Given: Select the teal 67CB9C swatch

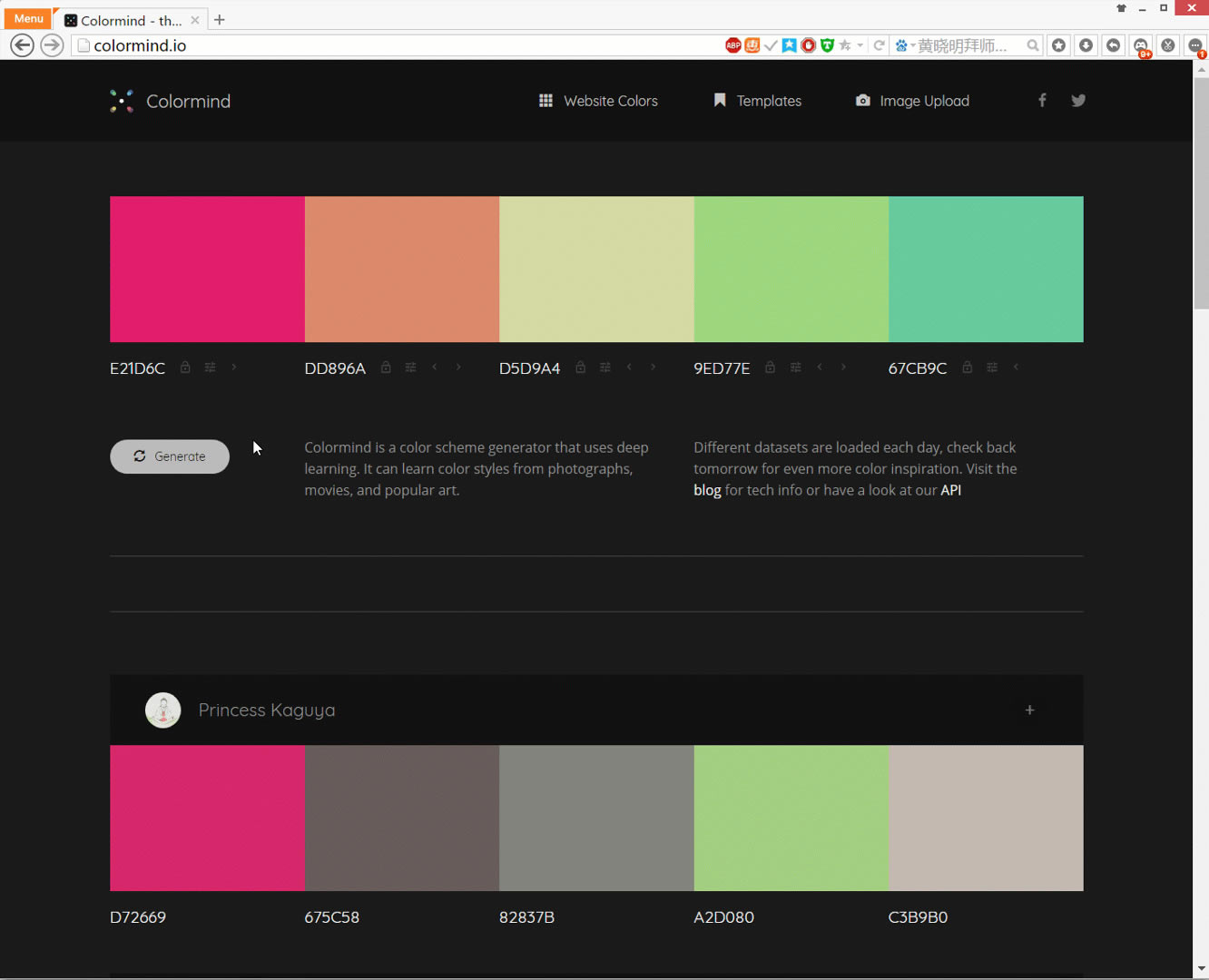Looking at the screenshot, I should point(986,269).
